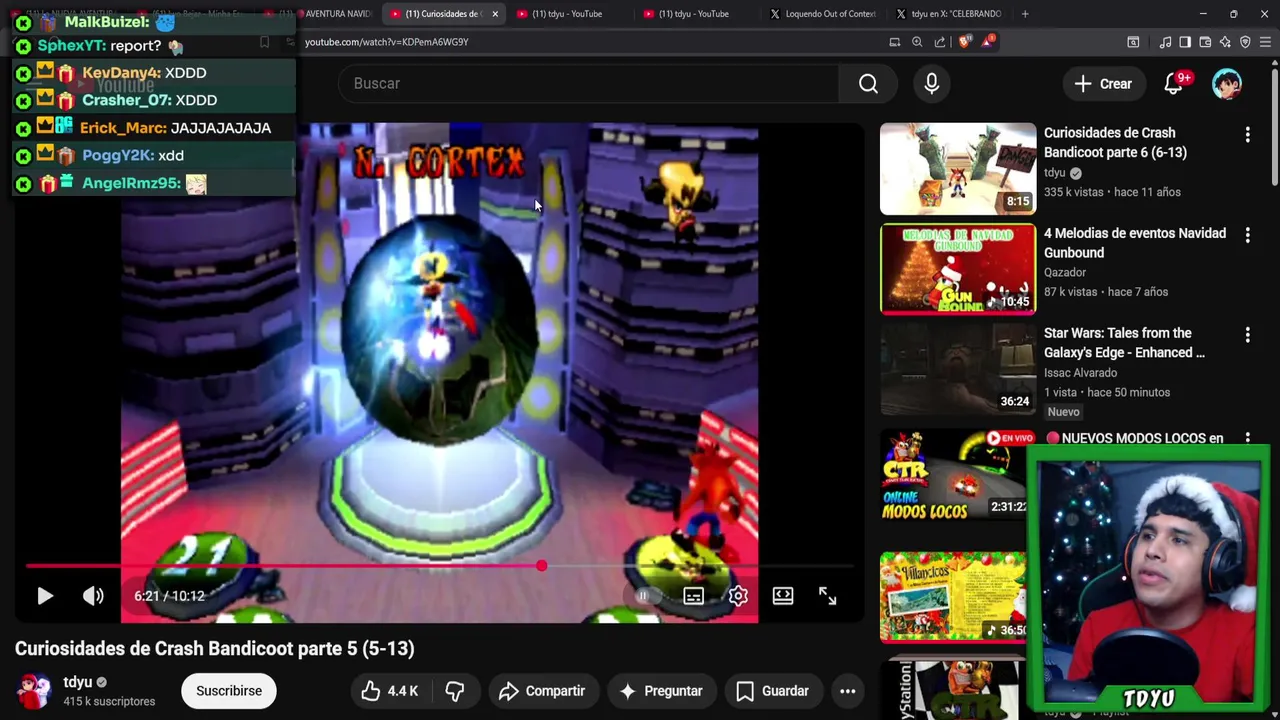Viewport: 1280px width, 720px height.
Task: Open the Brave Shields lion icon
Action: (x=964, y=42)
